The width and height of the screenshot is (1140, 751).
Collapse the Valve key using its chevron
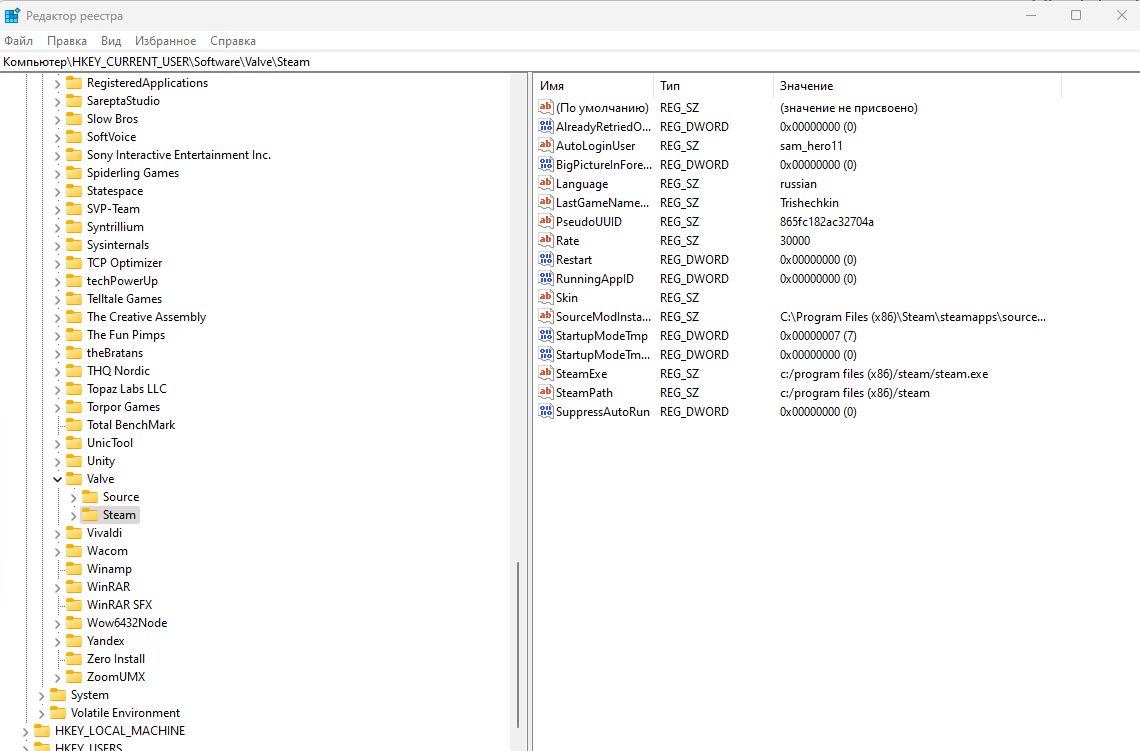pyautogui.click(x=57, y=478)
